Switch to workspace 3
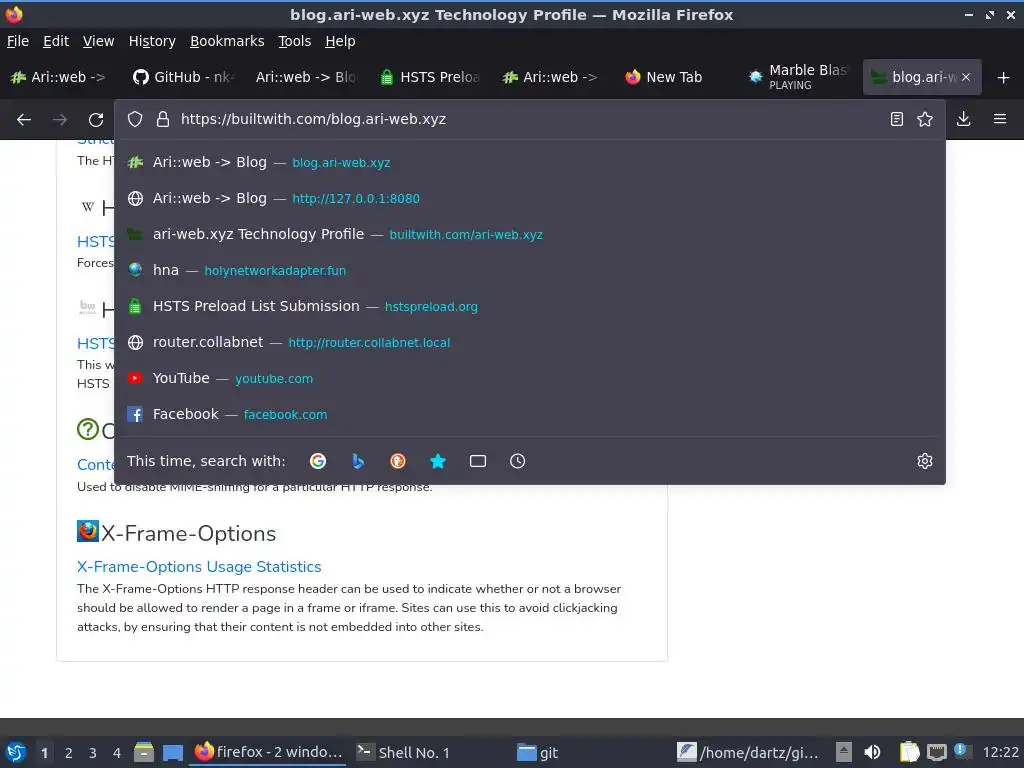 click(93, 753)
